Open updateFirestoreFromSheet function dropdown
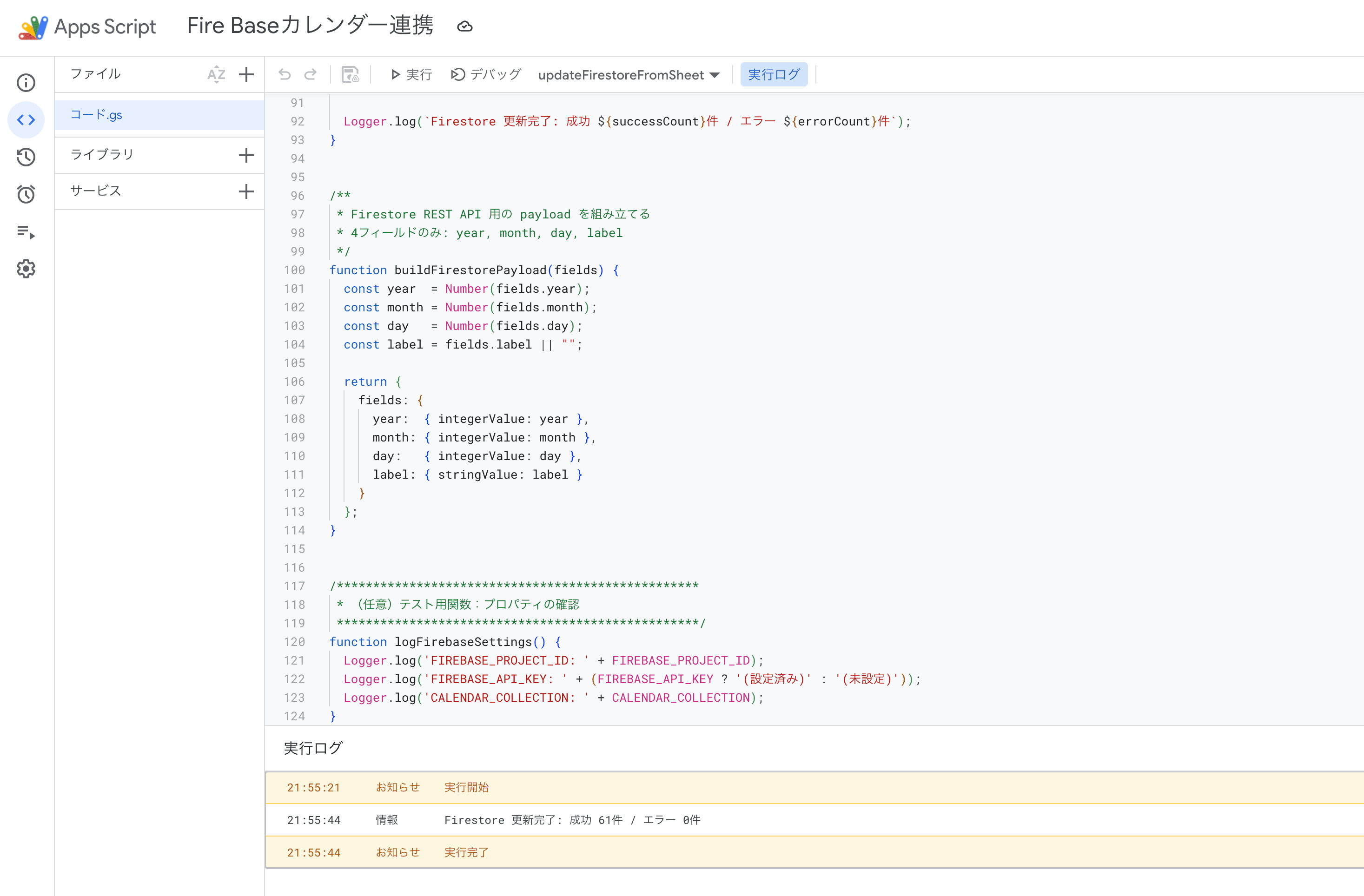 629,75
